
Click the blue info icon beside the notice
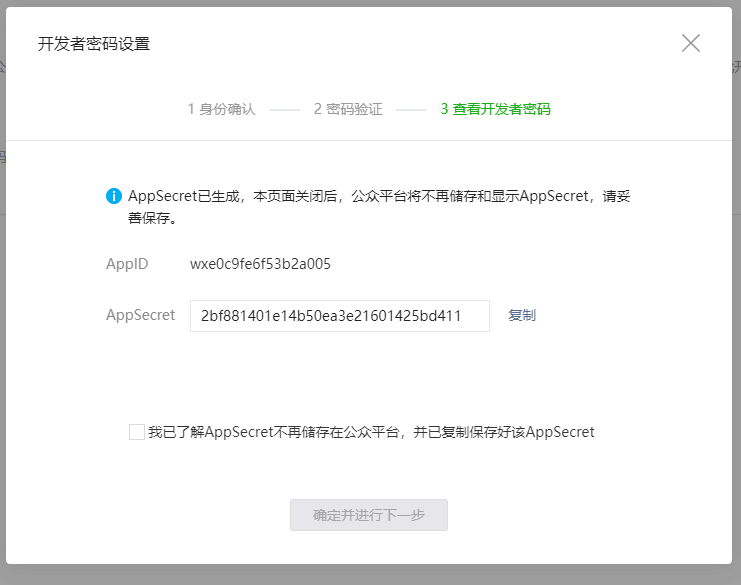pos(114,196)
